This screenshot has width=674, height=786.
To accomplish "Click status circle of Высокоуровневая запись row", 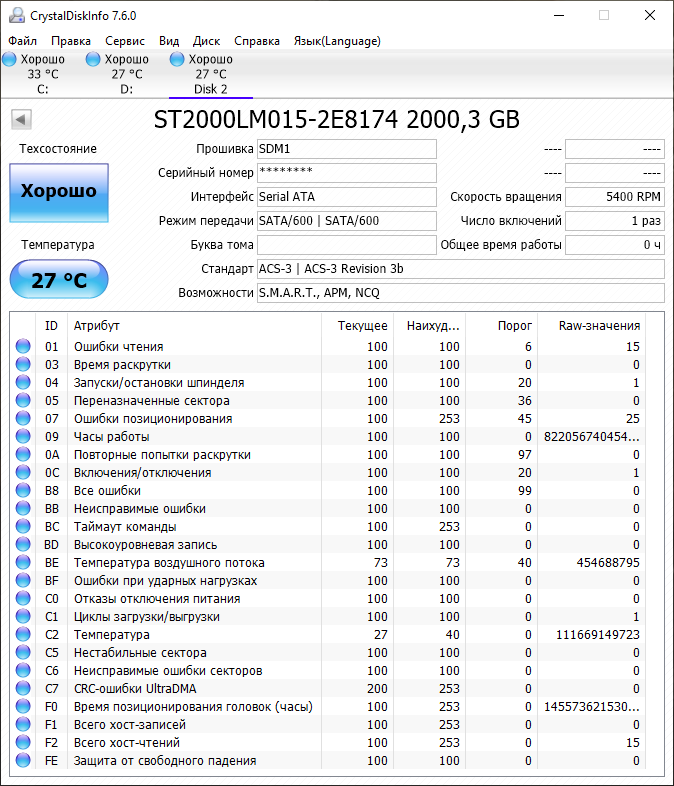I will [x=23, y=545].
